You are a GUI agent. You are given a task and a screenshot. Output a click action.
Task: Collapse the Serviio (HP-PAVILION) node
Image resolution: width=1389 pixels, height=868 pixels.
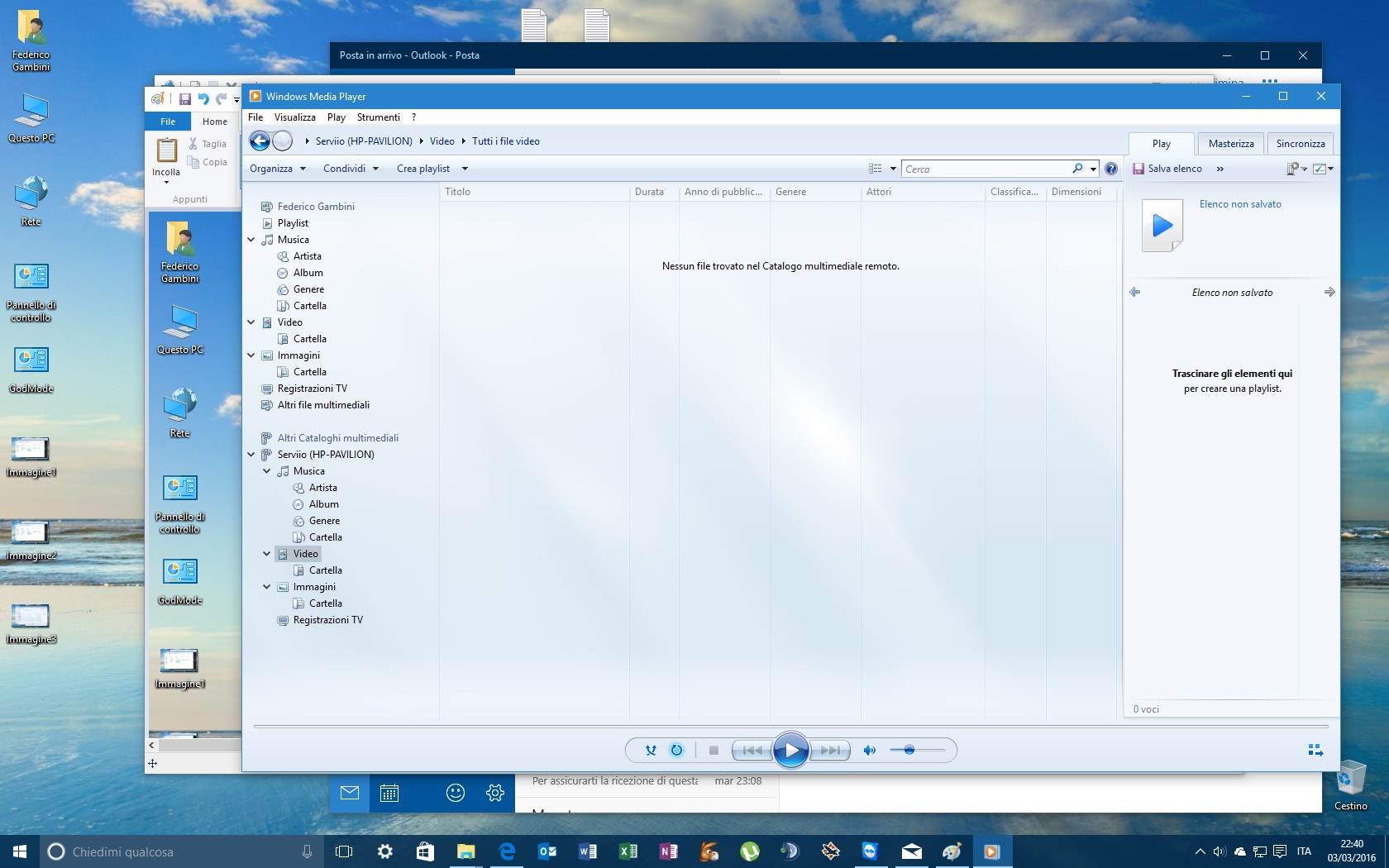(x=251, y=455)
